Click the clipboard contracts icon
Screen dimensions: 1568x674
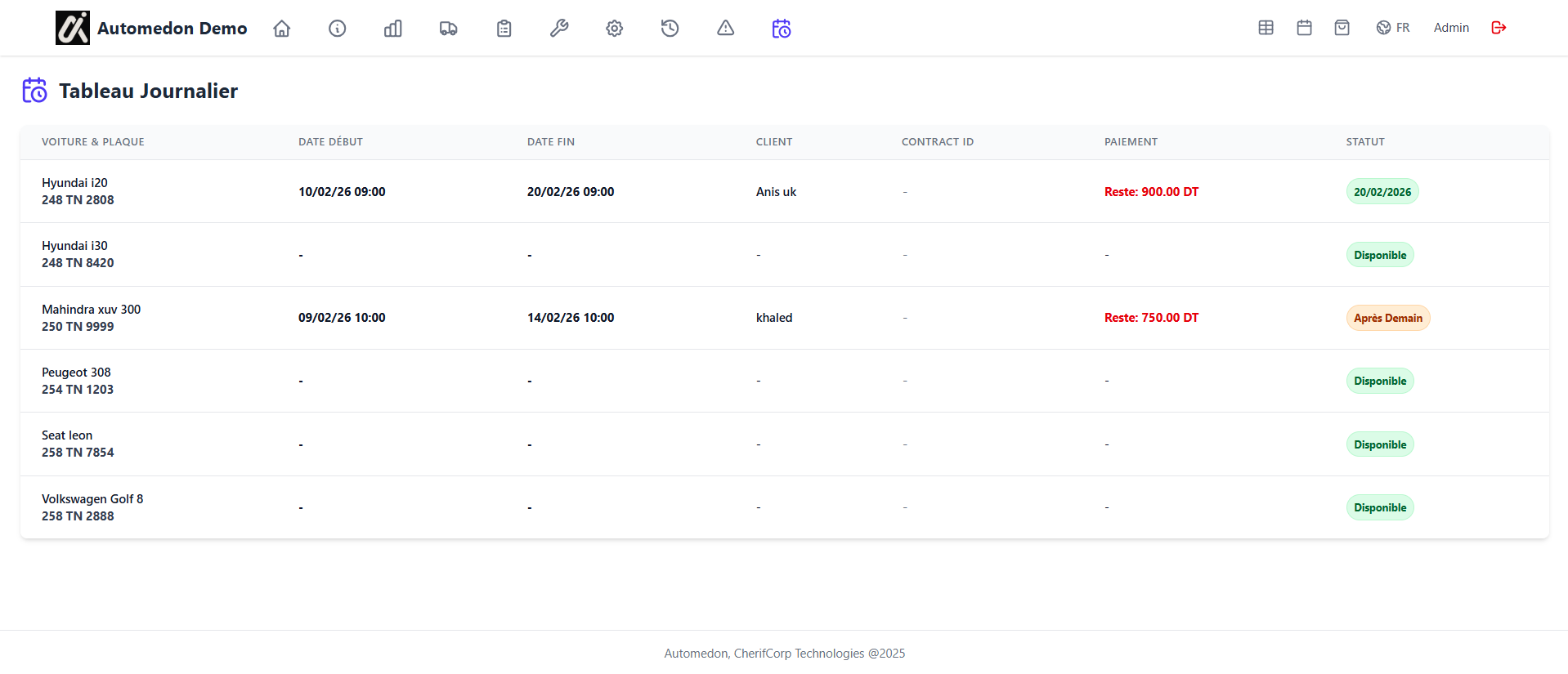(x=504, y=29)
